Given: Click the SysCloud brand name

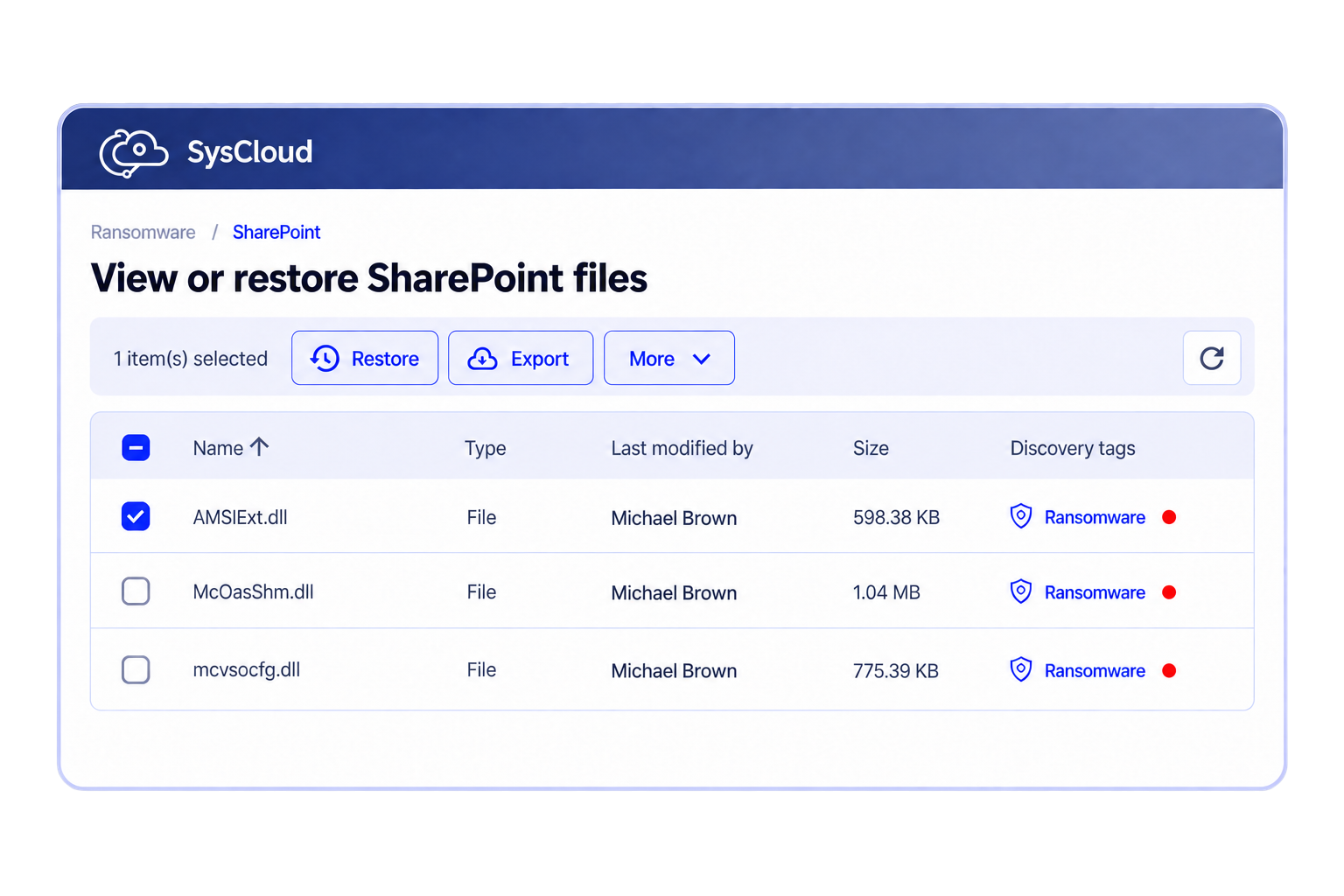Looking at the screenshot, I should (250, 152).
